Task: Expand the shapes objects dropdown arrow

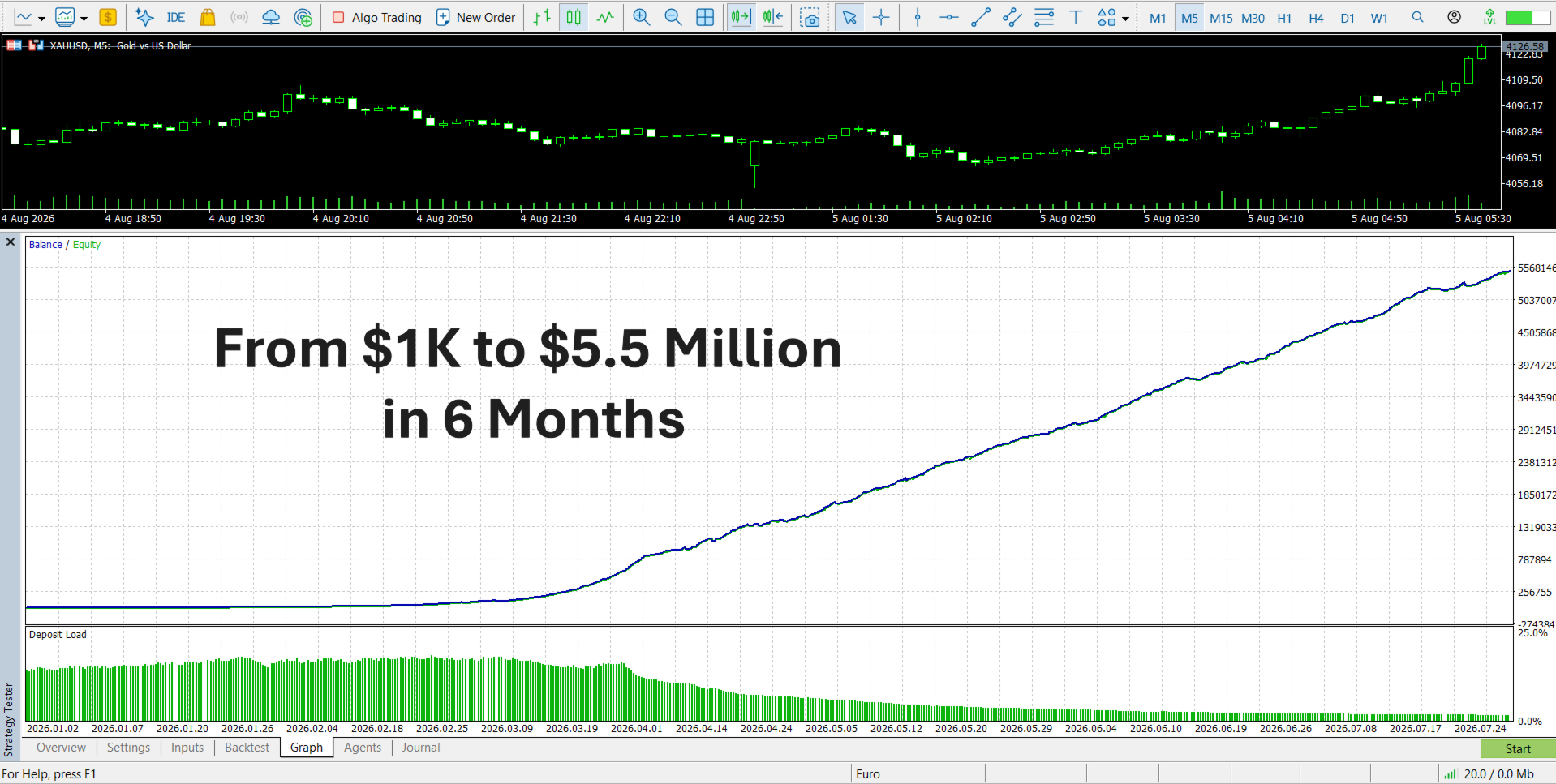Action: coord(1125,18)
